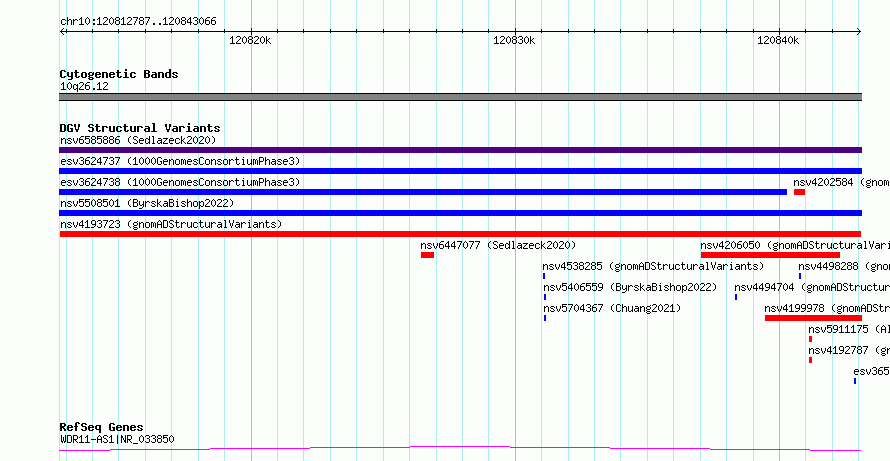The height and width of the screenshot is (461, 890).
Task: Click the nsv6585886 (Sedlazeck2020) label
Action: pos(138,140)
